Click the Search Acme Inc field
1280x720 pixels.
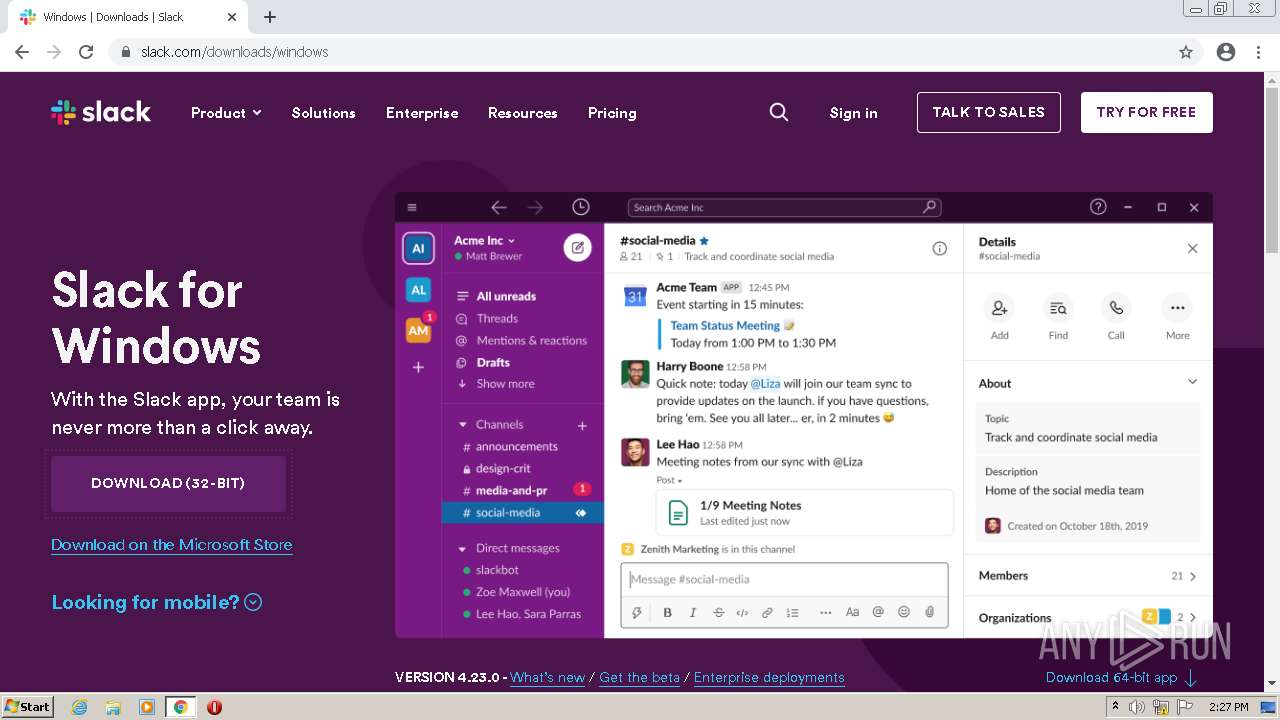pyautogui.click(x=784, y=207)
